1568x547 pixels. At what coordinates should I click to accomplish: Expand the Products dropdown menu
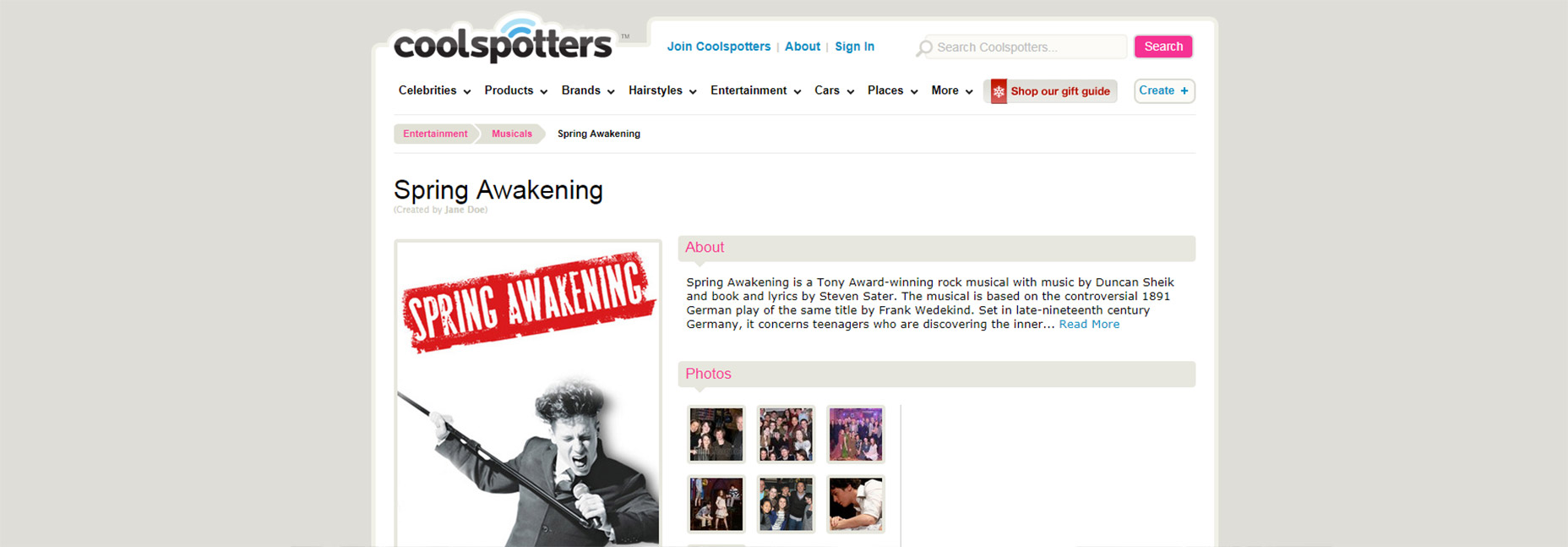516,90
